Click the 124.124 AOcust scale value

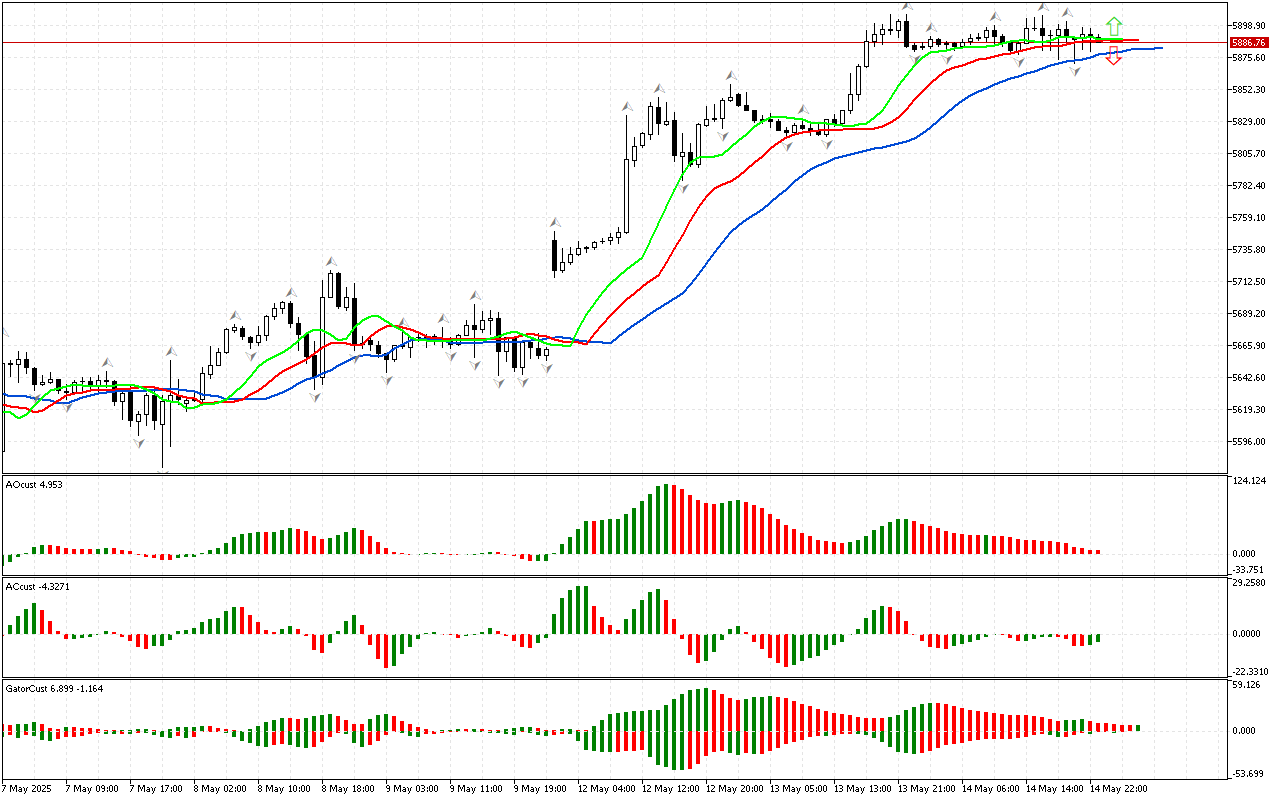[x=1248, y=482]
